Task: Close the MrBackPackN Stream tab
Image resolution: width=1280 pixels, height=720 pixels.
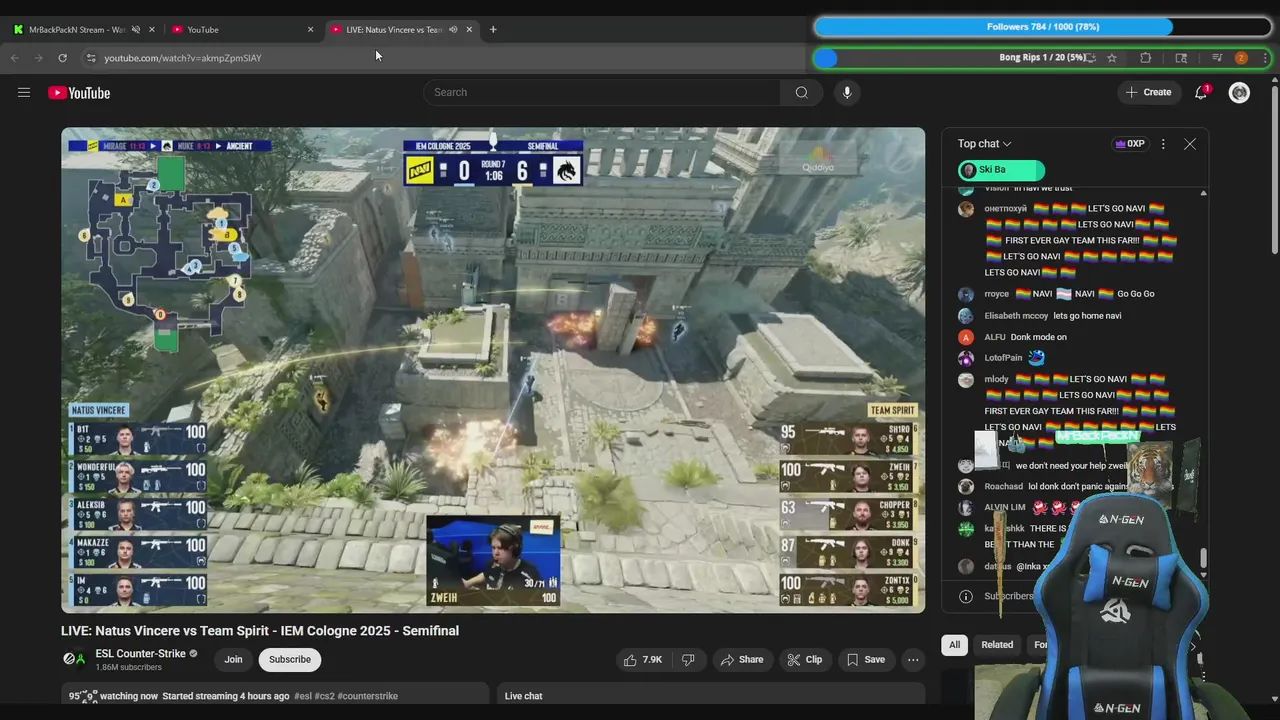Action: [152, 29]
